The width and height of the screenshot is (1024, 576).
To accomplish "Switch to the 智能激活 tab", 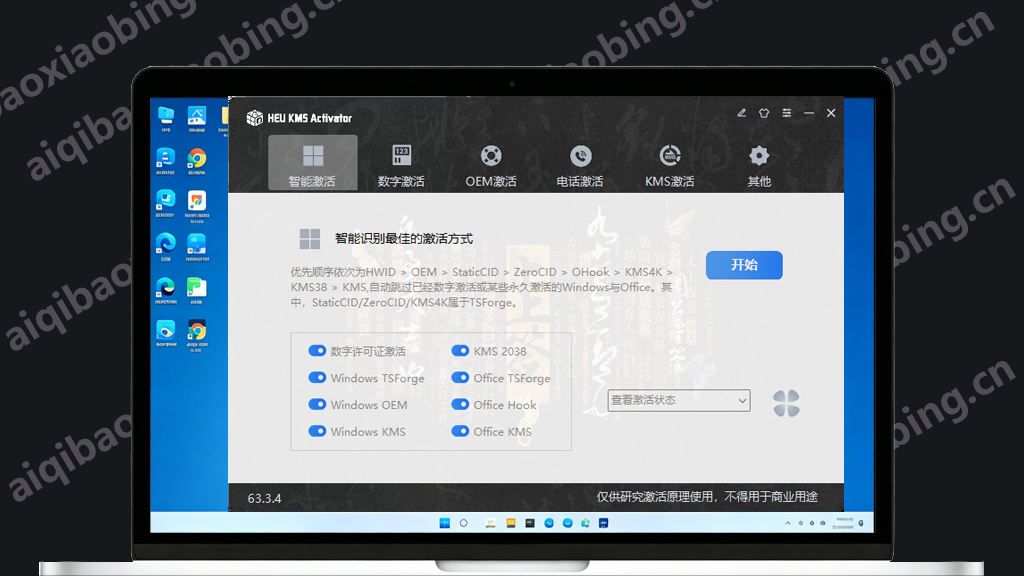I will coord(312,163).
